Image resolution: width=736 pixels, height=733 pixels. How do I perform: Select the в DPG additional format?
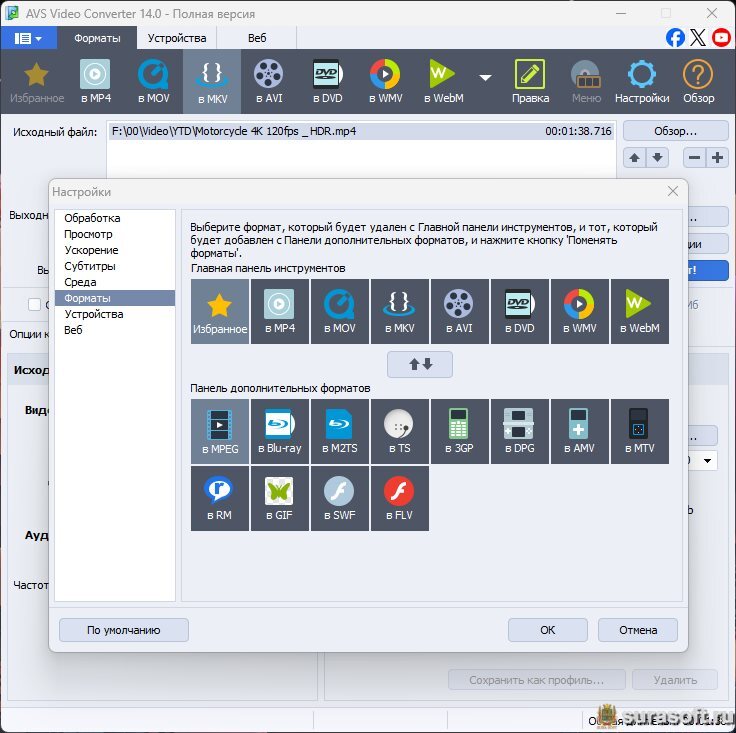click(x=520, y=432)
